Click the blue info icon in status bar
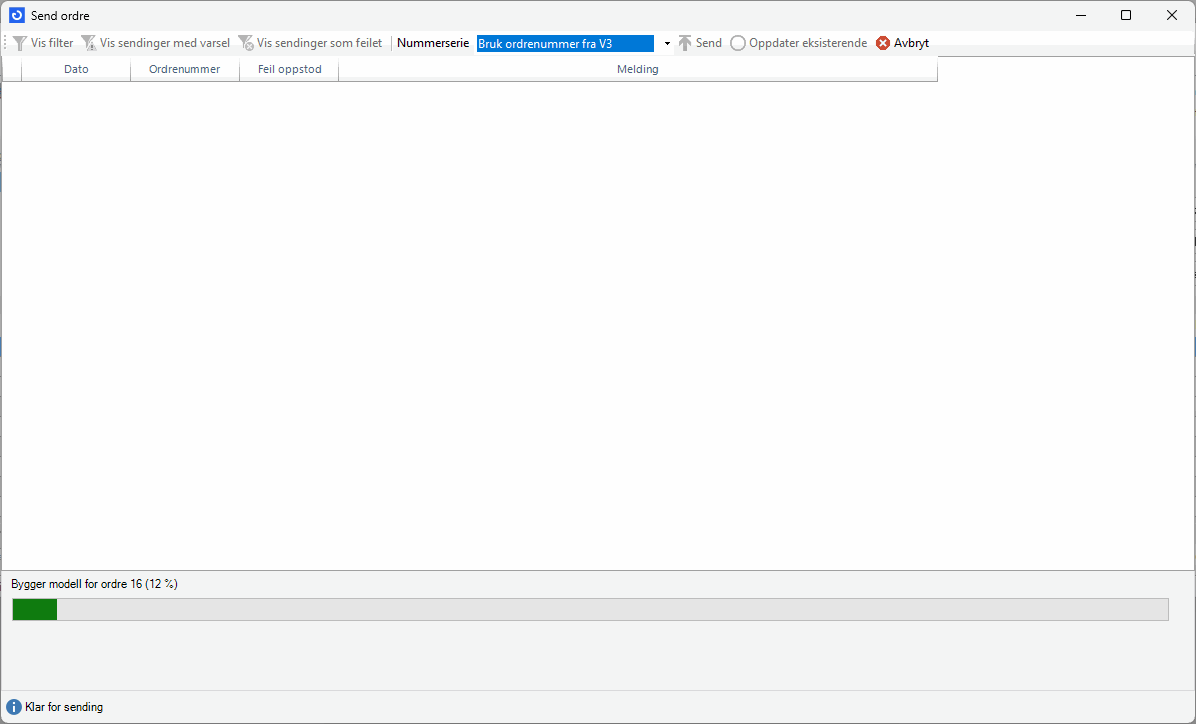Viewport: 1196px width, 724px height. coord(14,707)
